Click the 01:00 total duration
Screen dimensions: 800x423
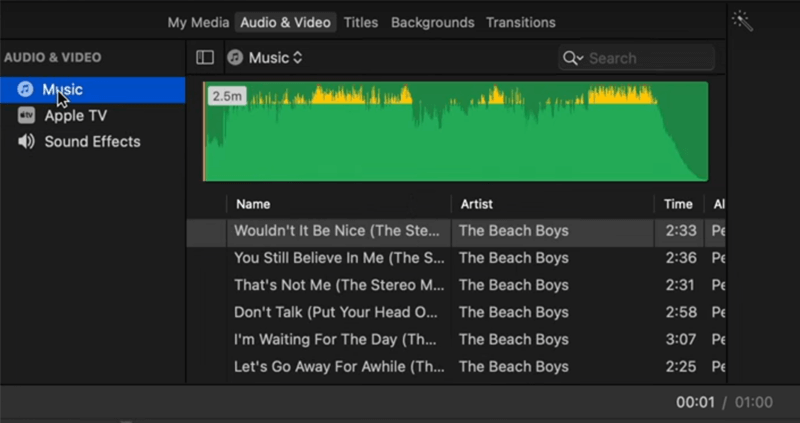point(754,402)
